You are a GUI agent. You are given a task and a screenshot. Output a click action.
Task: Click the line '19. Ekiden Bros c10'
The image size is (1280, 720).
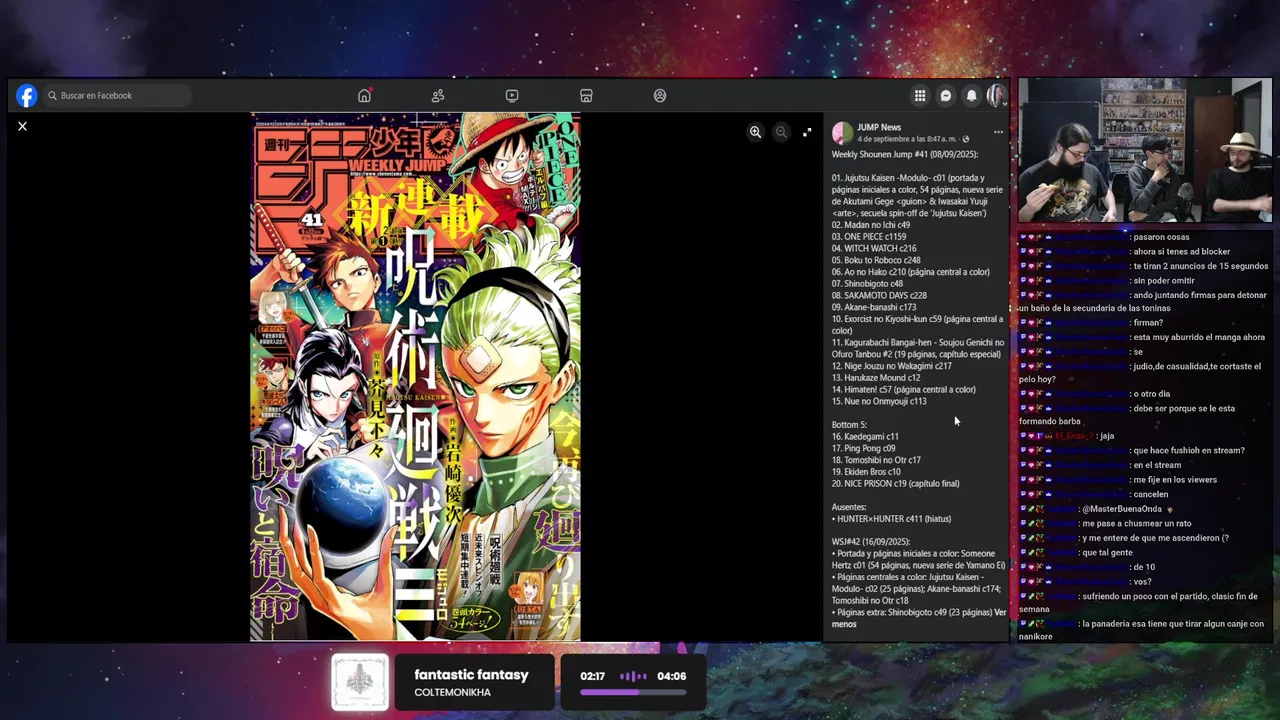point(866,472)
